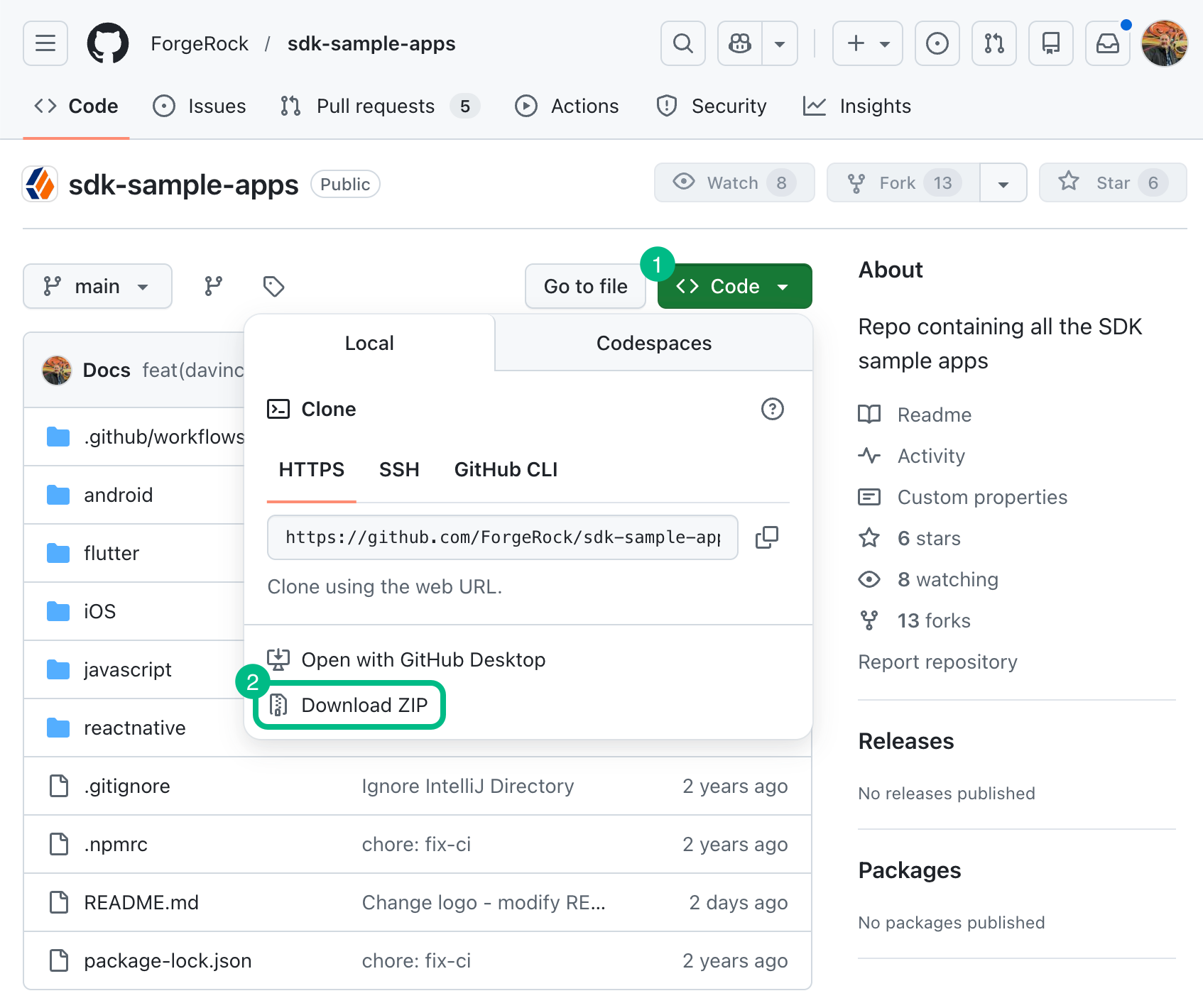View branches via the branch icon
Image resolution: width=1203 pixels, height=1008 pixels.
click(x=213, y=286)
